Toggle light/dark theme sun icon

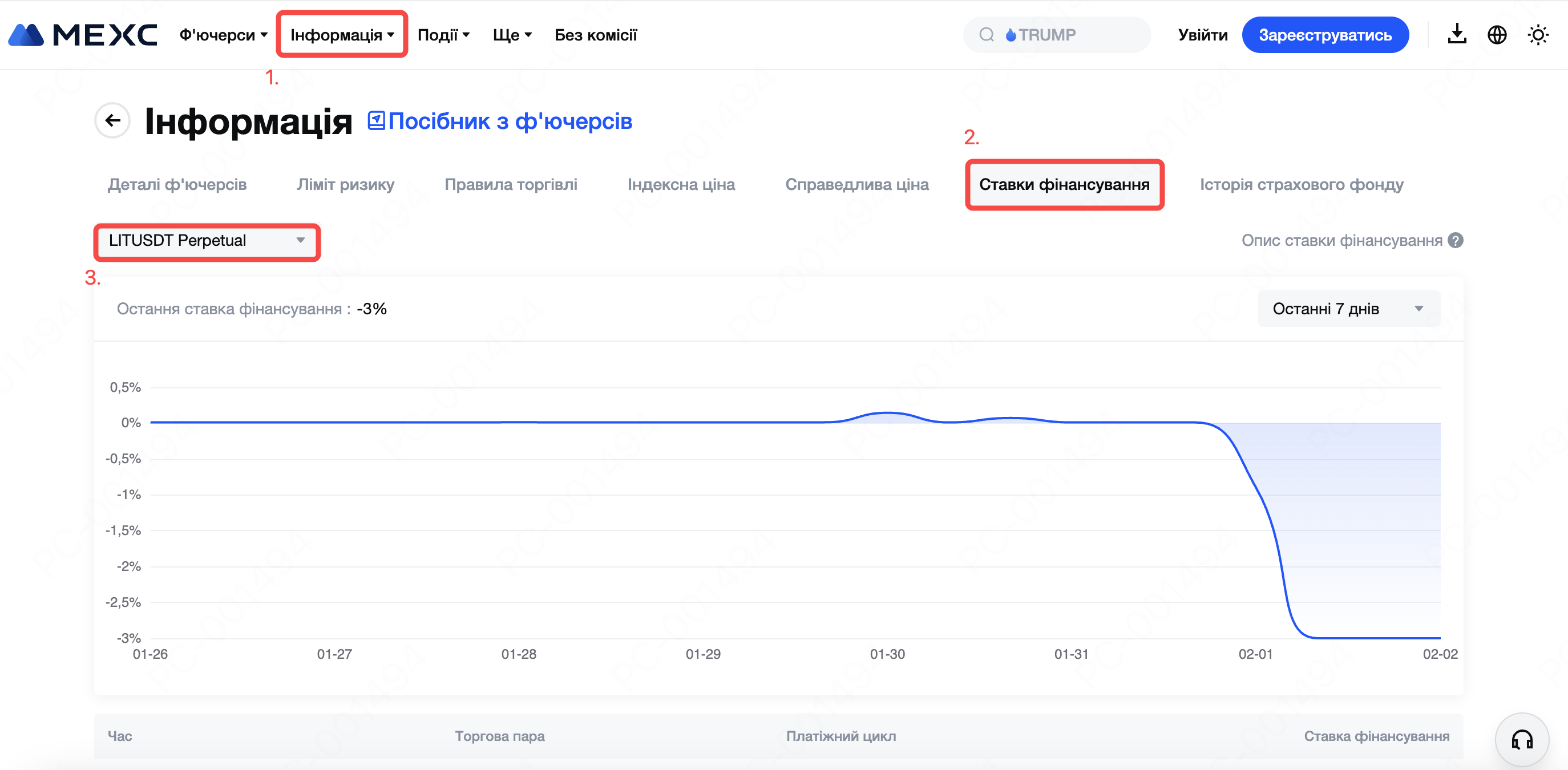(1538, 35)
